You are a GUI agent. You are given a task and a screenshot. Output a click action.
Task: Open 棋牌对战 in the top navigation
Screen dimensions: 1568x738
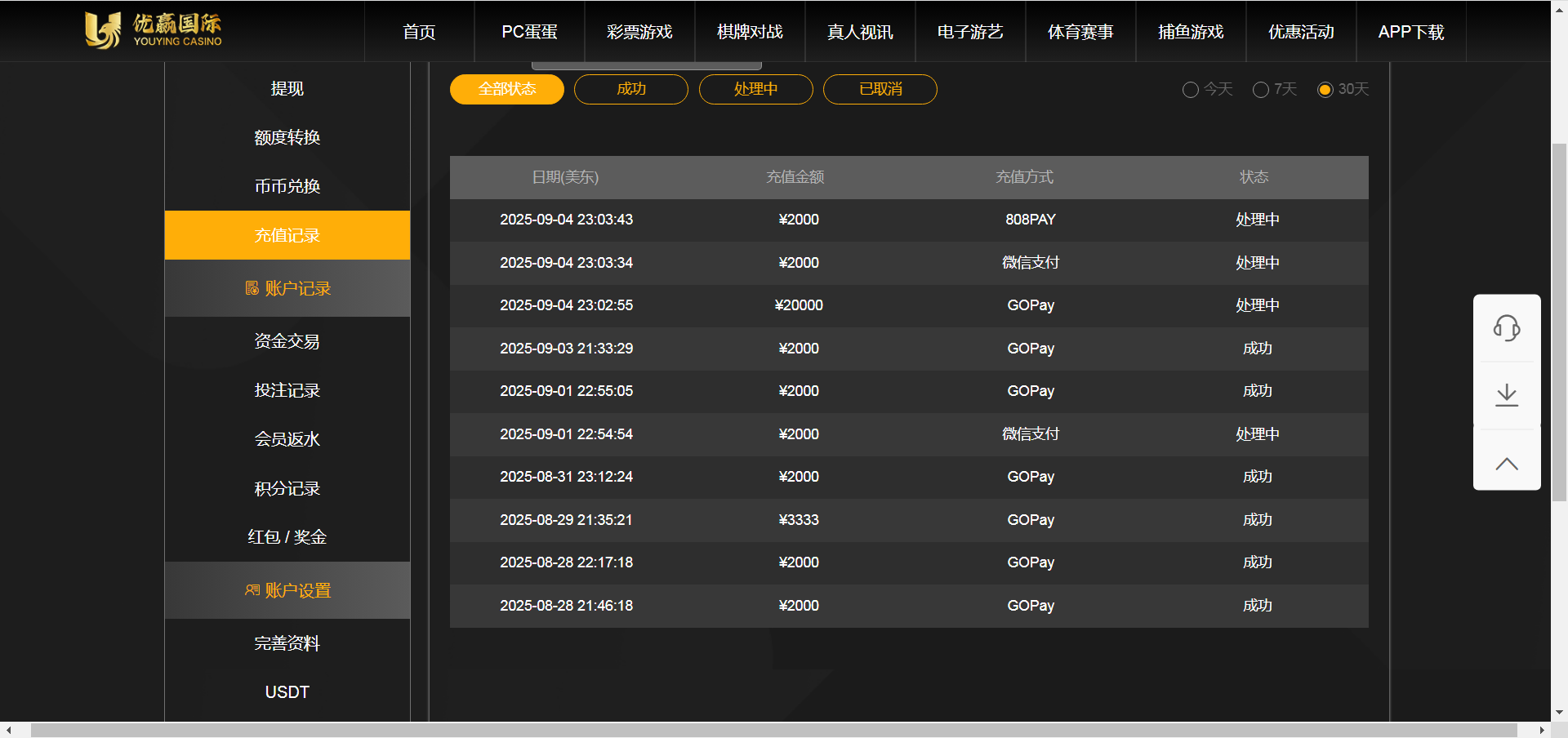point(750,32)
